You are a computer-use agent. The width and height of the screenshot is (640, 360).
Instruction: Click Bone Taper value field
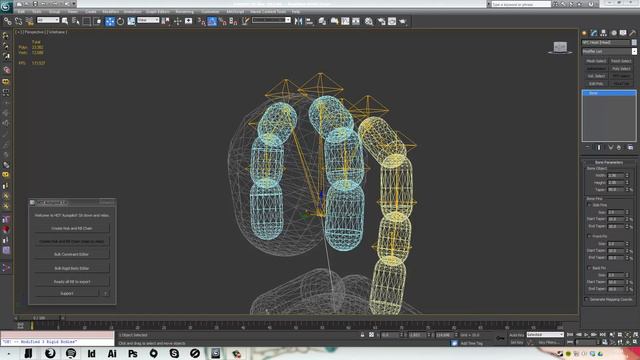point(616,189)
